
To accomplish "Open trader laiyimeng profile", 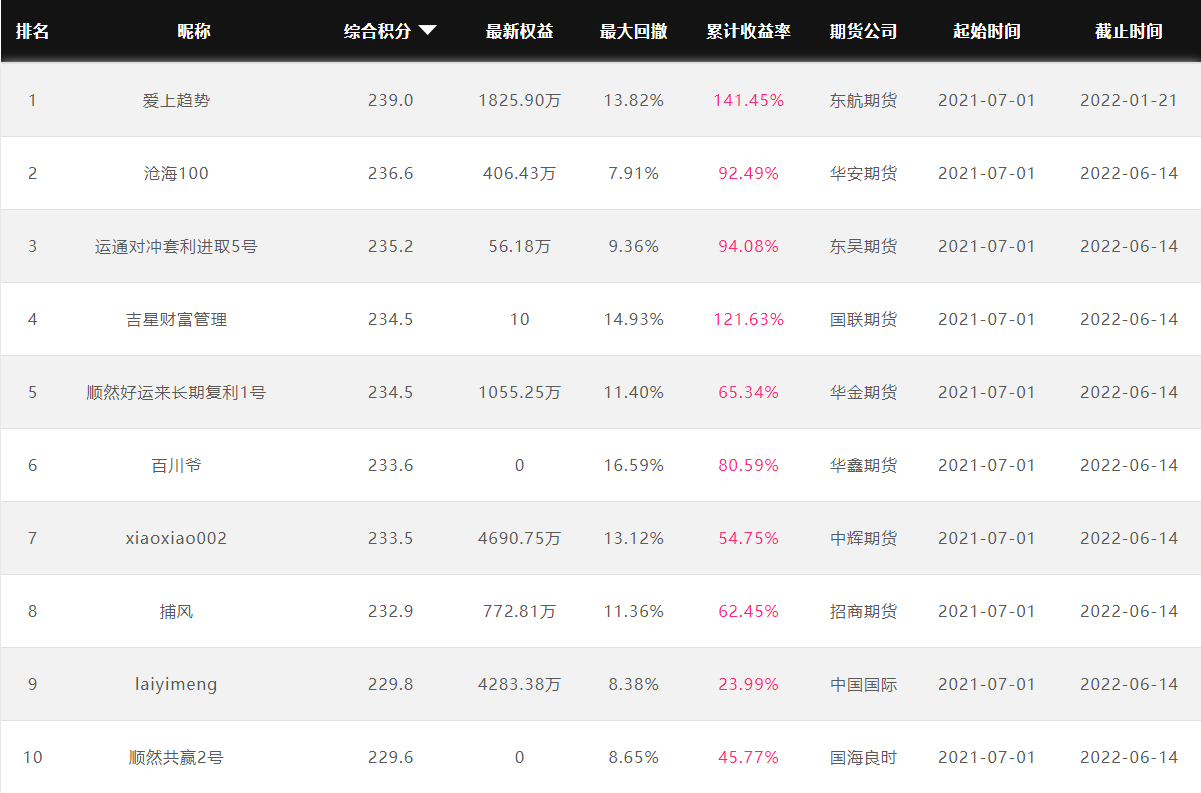I will coord(177,685).
